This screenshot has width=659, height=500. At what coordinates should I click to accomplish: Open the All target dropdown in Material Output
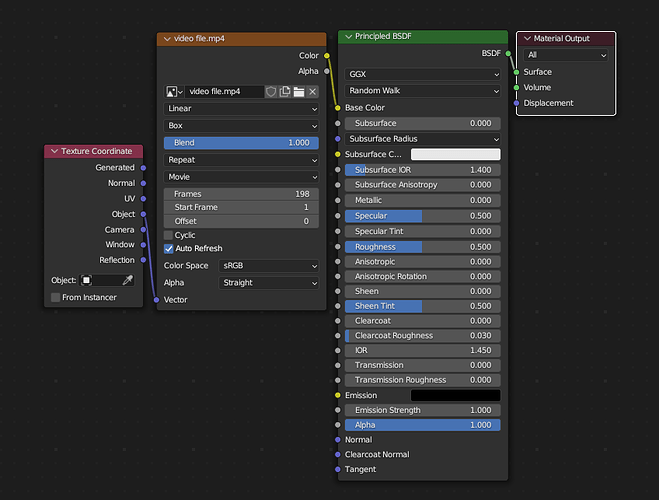(x=566, y=55)
